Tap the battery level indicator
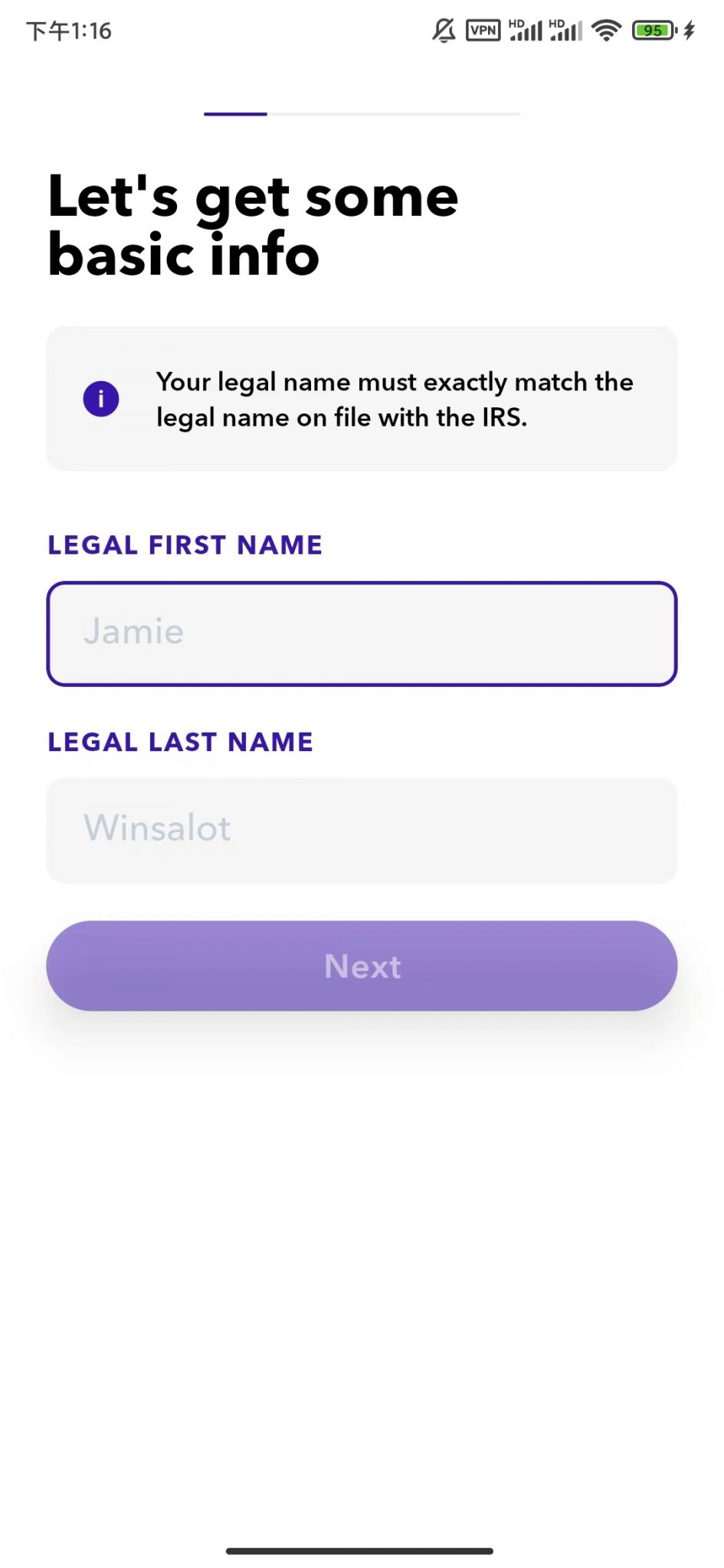Viewport: 724px width, 1568px height. 654,31
